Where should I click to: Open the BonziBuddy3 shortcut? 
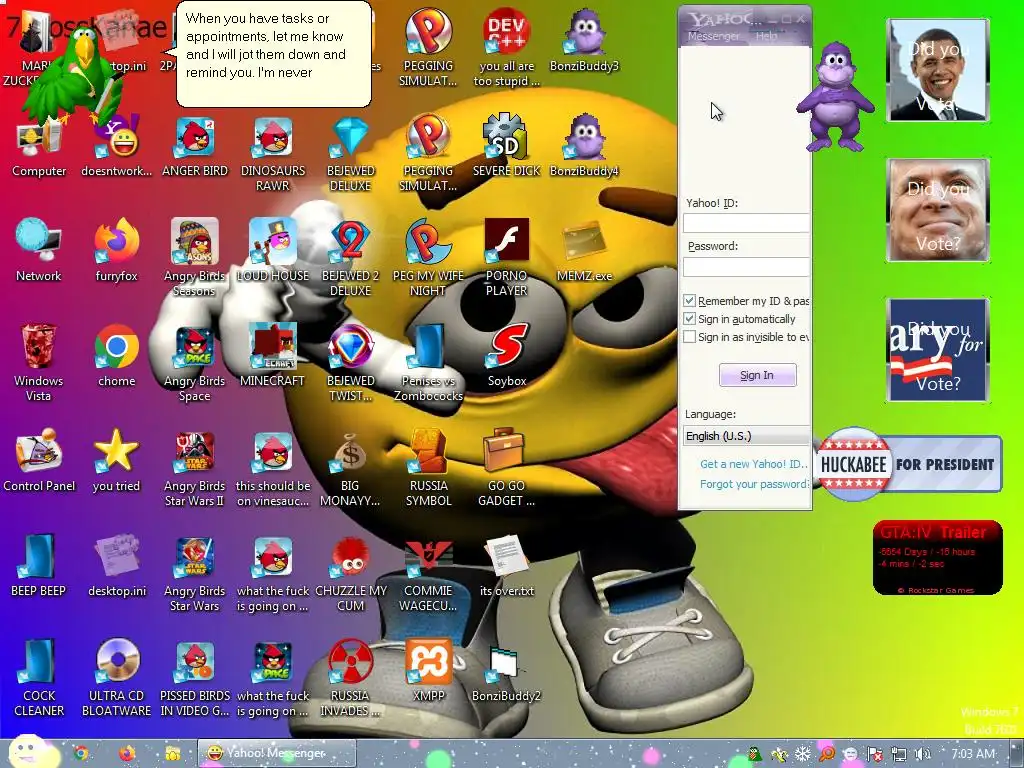tap(584, 31)
